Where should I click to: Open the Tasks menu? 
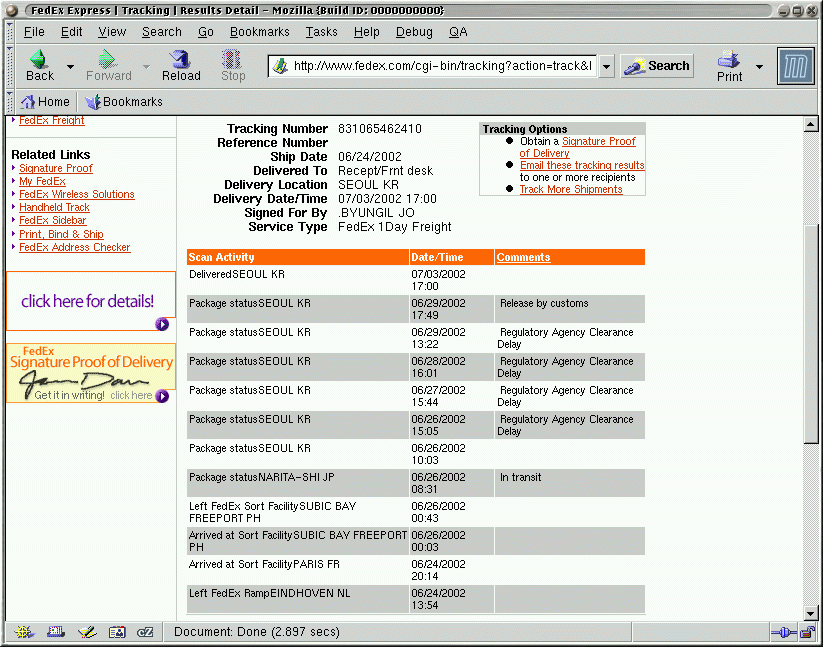pyautogui.click(x=322, y=32)
